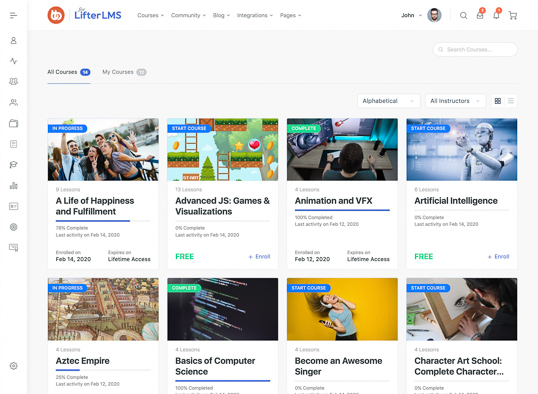
Task: Open the Artificial Intelligence course title
Action: pos(456,201)
